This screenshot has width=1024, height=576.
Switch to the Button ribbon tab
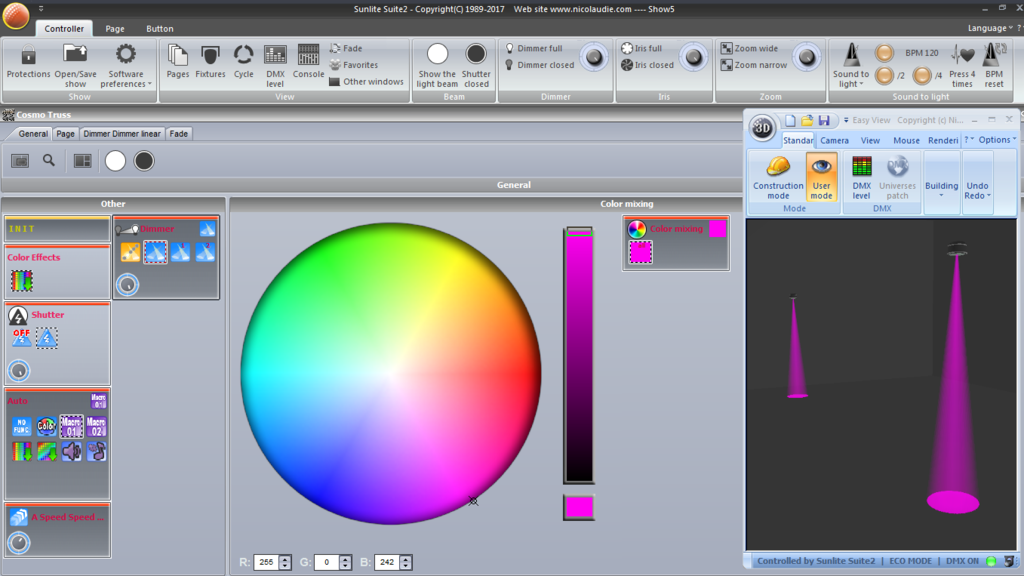(x=159, y=29)
